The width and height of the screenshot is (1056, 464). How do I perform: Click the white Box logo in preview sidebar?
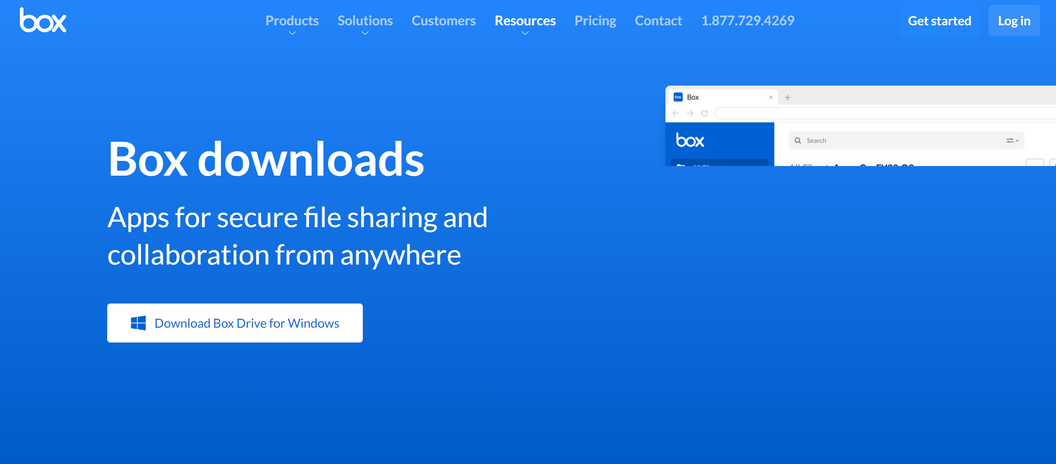690,140
